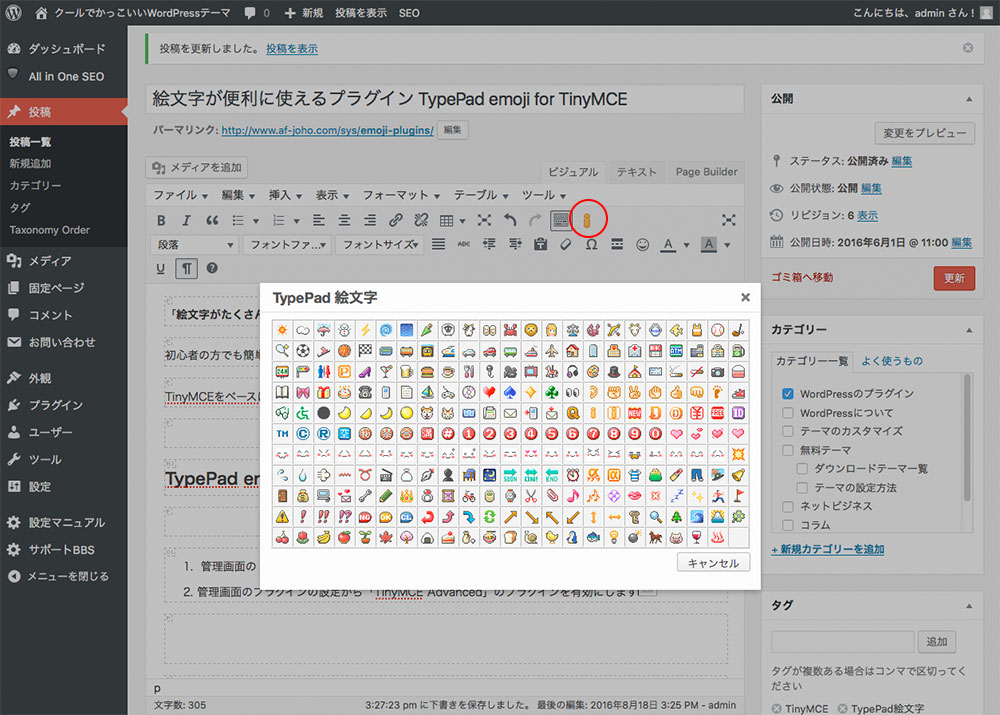Screen dimensions: 1000x715
Task: Insert the sun emoji
Action: (x=282, y=330)
